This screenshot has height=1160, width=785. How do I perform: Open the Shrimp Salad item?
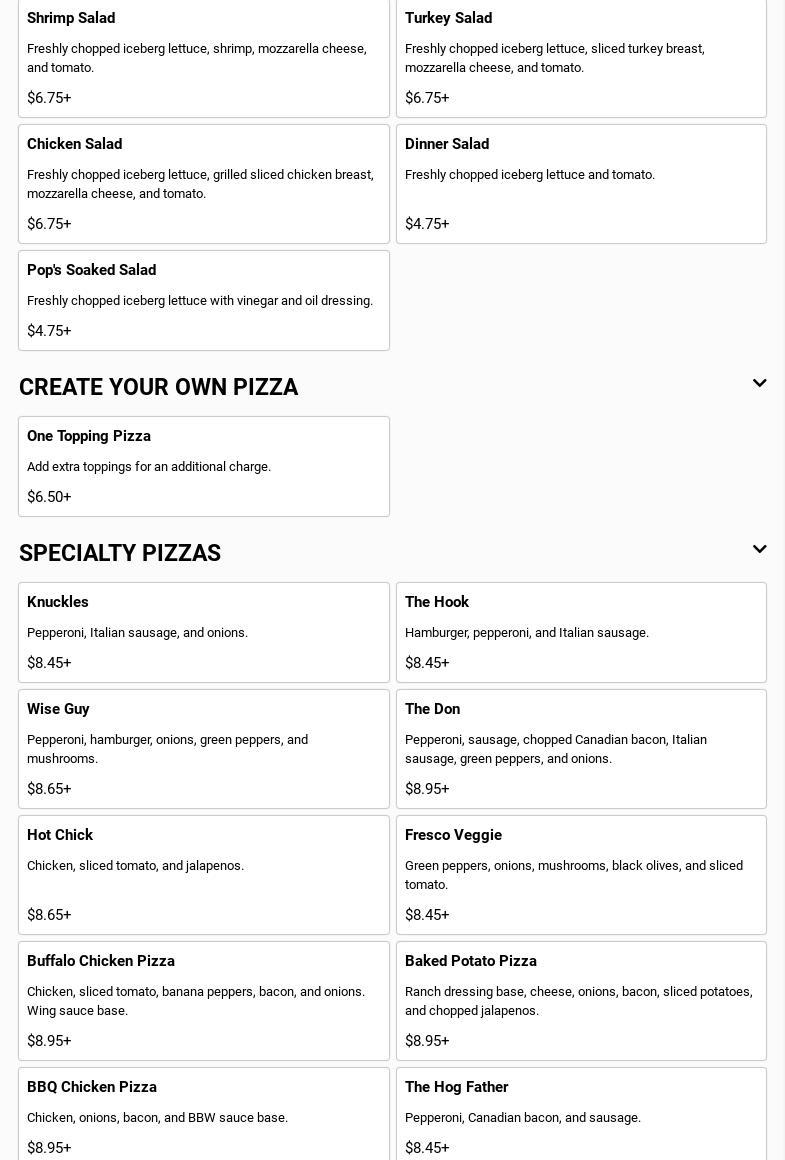point(203,58)
